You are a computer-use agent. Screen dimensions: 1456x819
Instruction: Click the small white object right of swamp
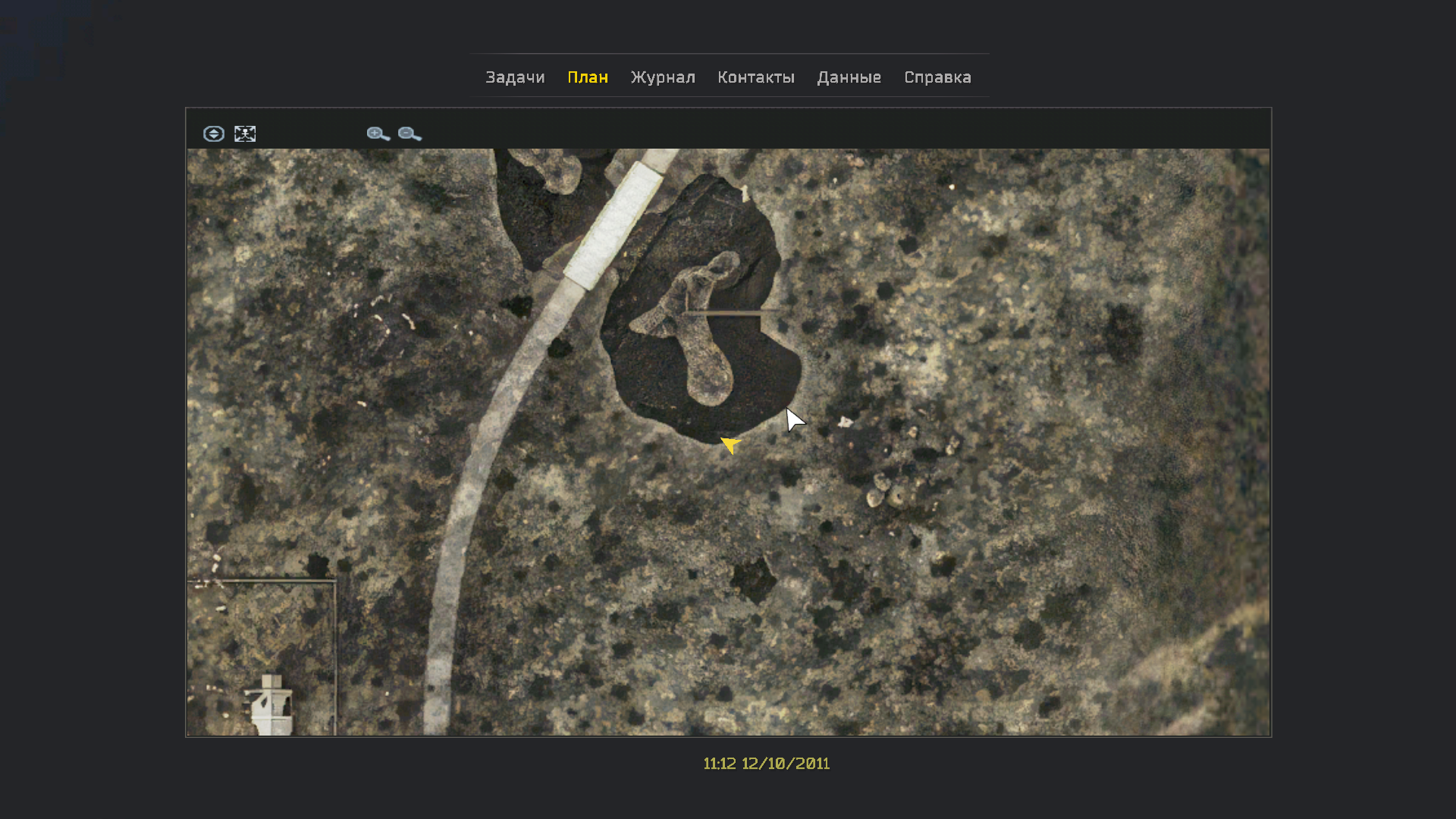[x=845, y=422]
